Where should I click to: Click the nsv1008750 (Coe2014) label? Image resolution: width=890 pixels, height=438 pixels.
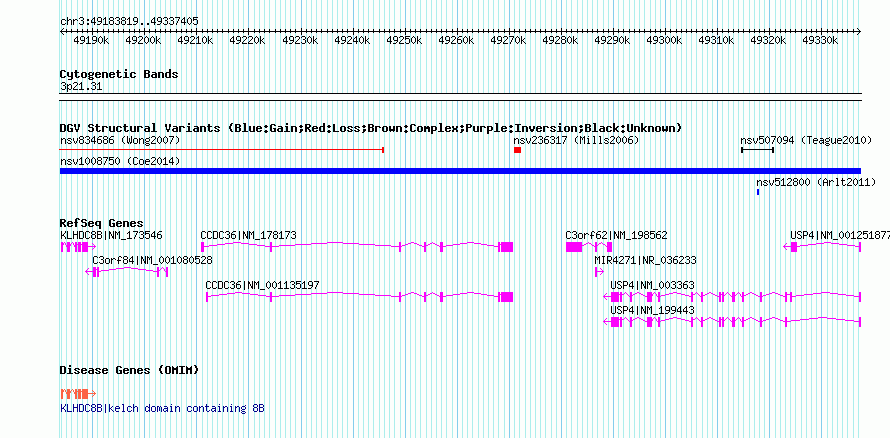pos(120,162)
